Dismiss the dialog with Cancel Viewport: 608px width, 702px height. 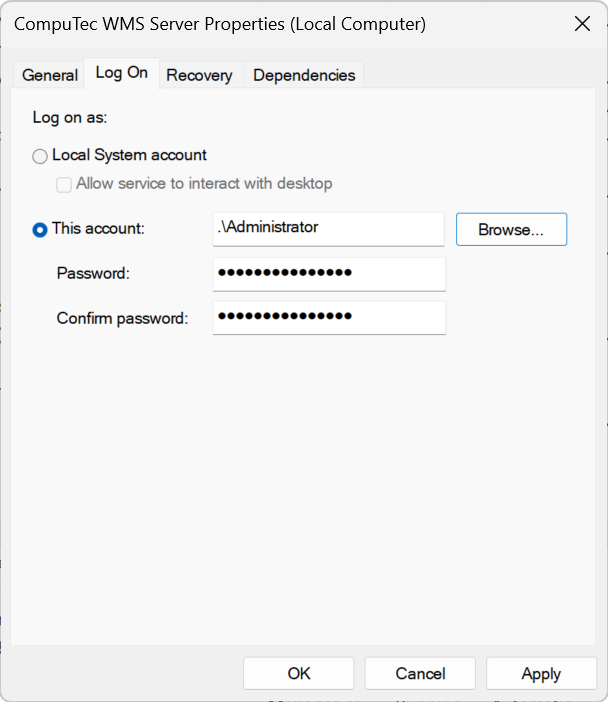coord(420,673)
